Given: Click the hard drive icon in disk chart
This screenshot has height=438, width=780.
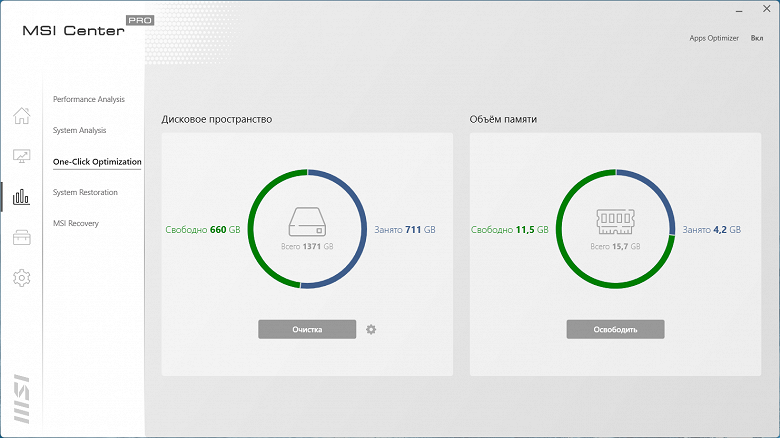Looking at the screenshot, I should pyautogui.click(x=307, y=221).
